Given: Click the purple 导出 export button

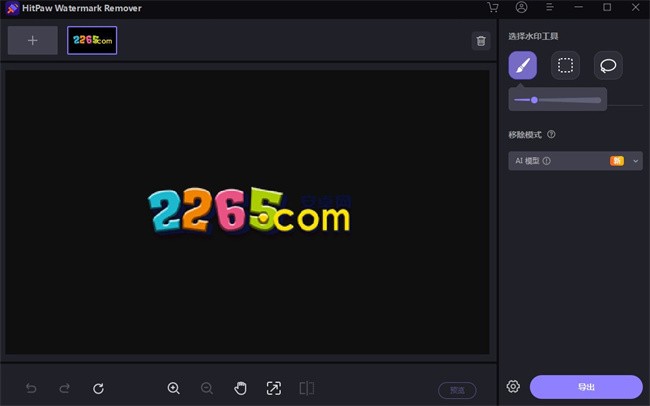Looking at the screenshot, I should (586, 387).
